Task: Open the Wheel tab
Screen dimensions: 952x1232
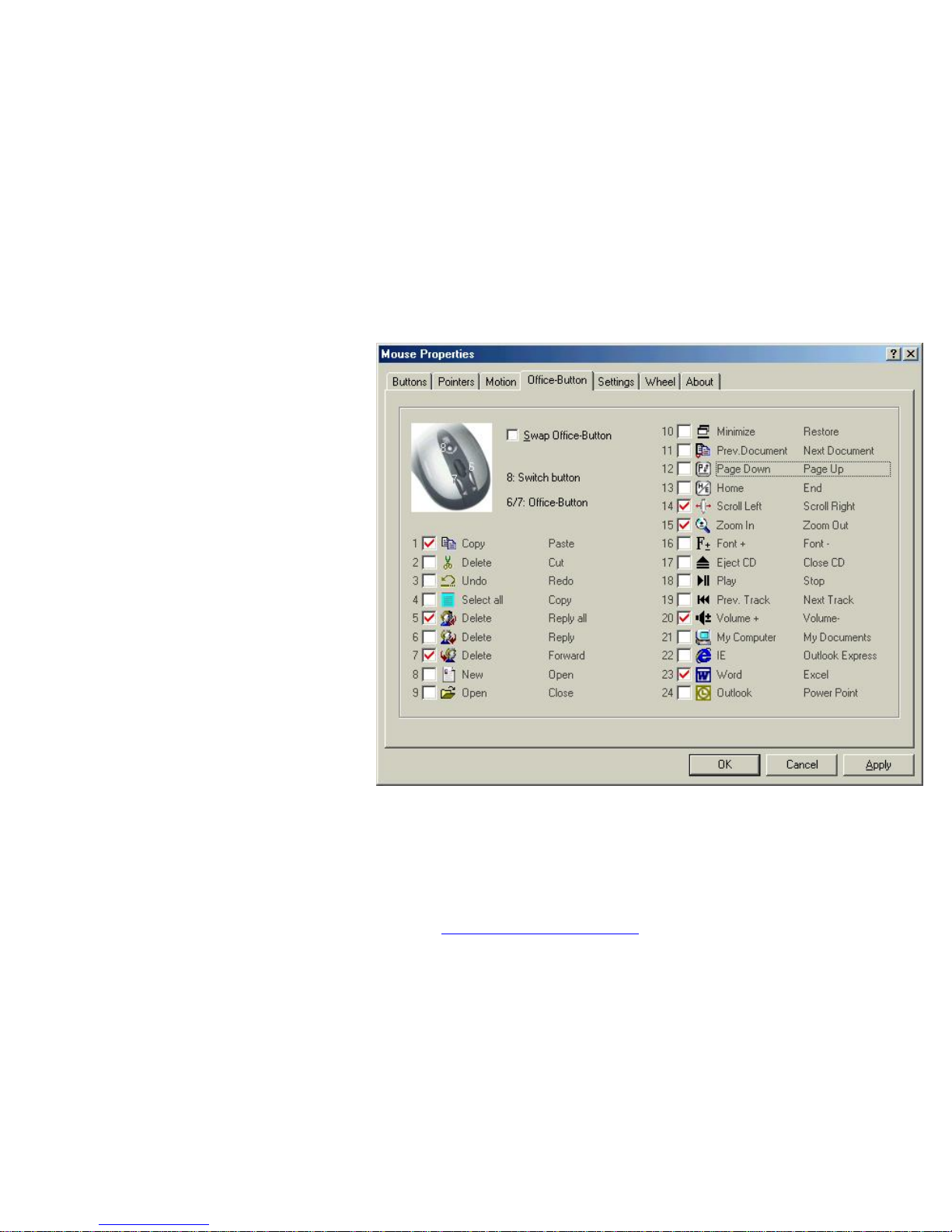Action: 660,382
